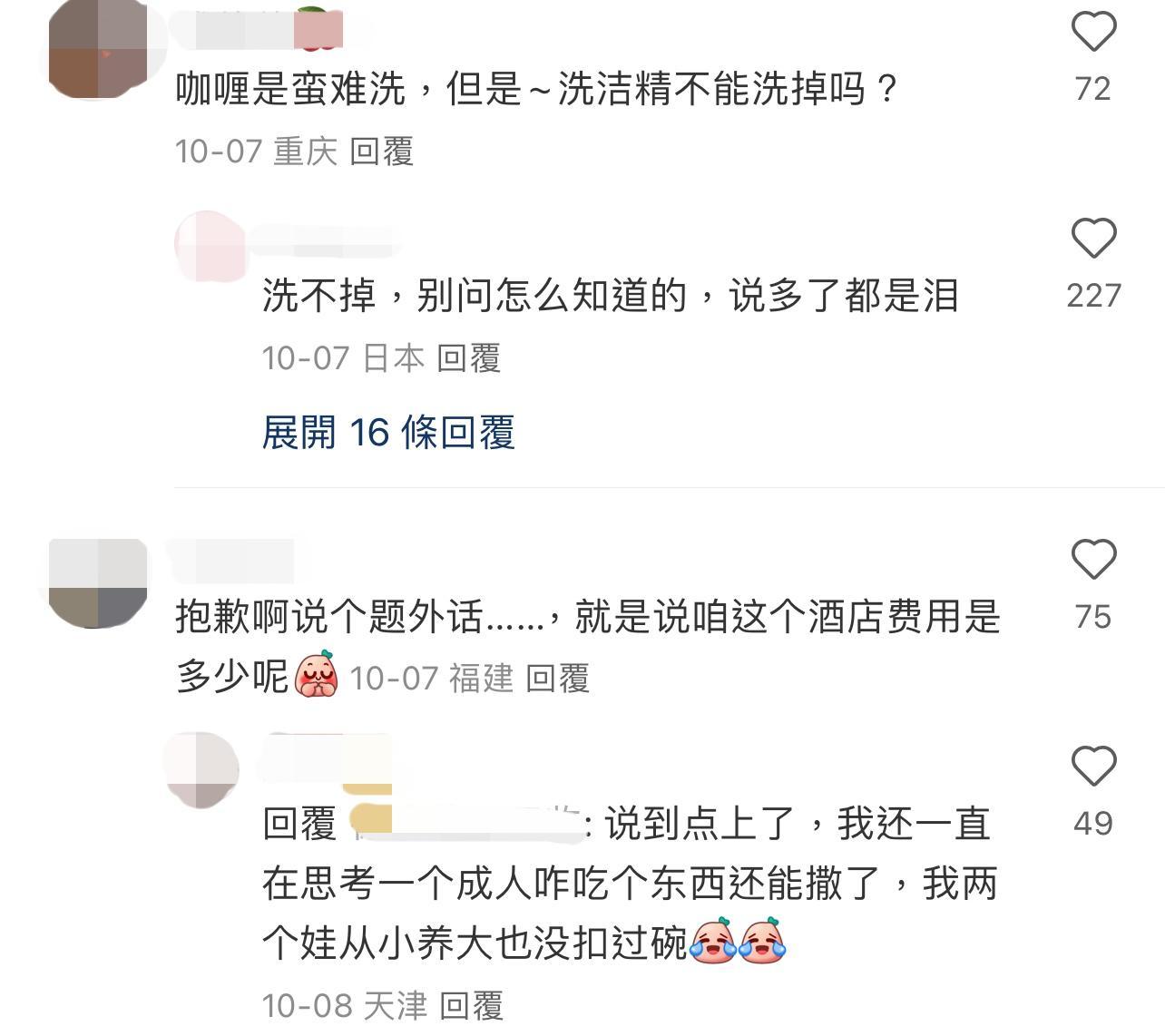Open the Japan replier's avatar profile
Screen dimensions: 1165x1036
(210, 246)
